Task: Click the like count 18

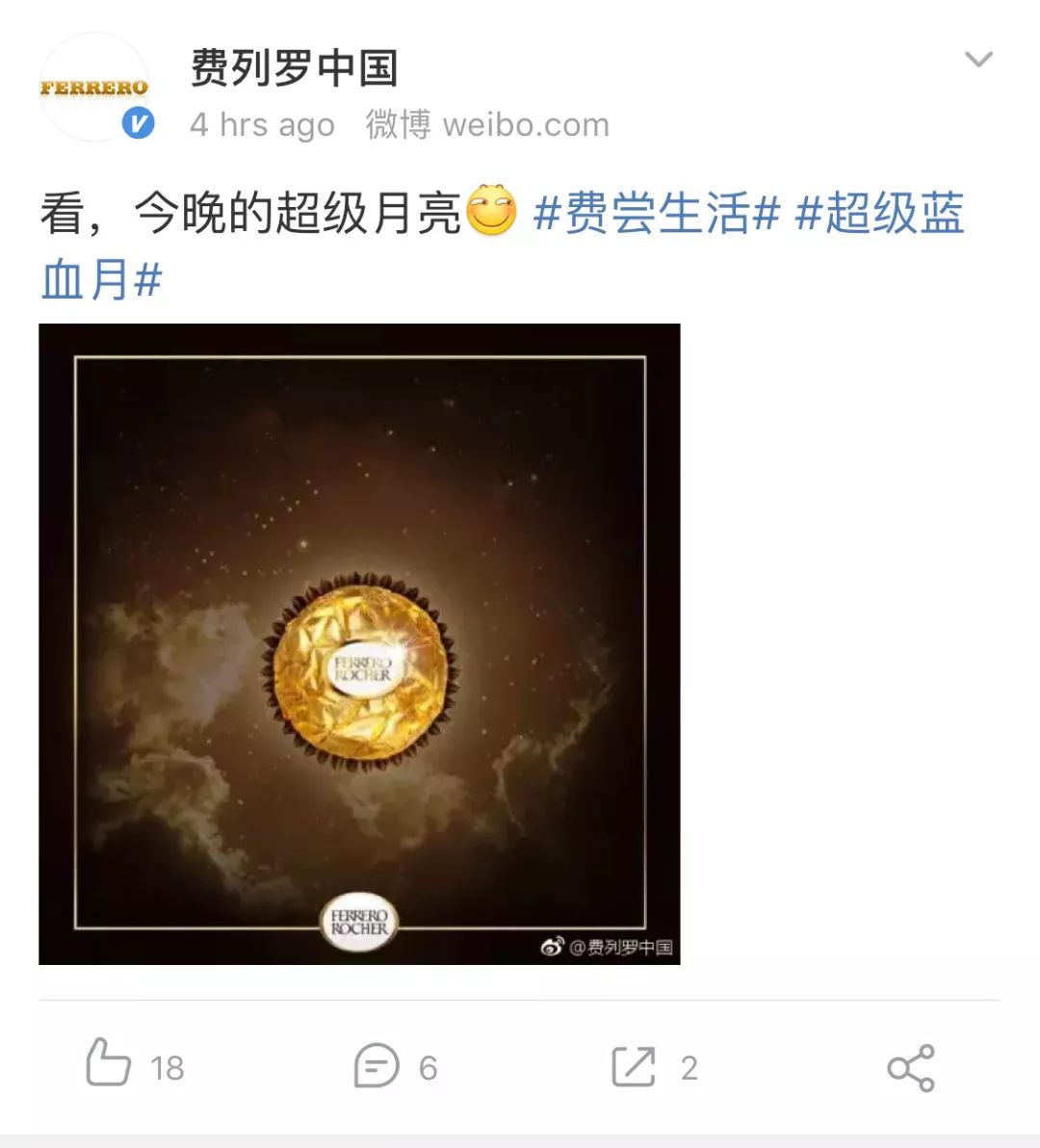Action: (167, 1068)
